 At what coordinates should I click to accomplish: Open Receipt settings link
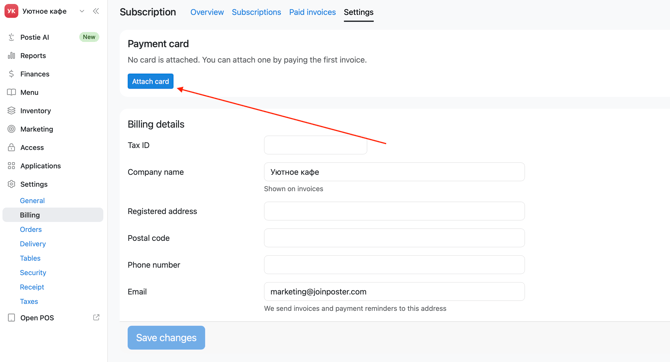click(32, 287)
